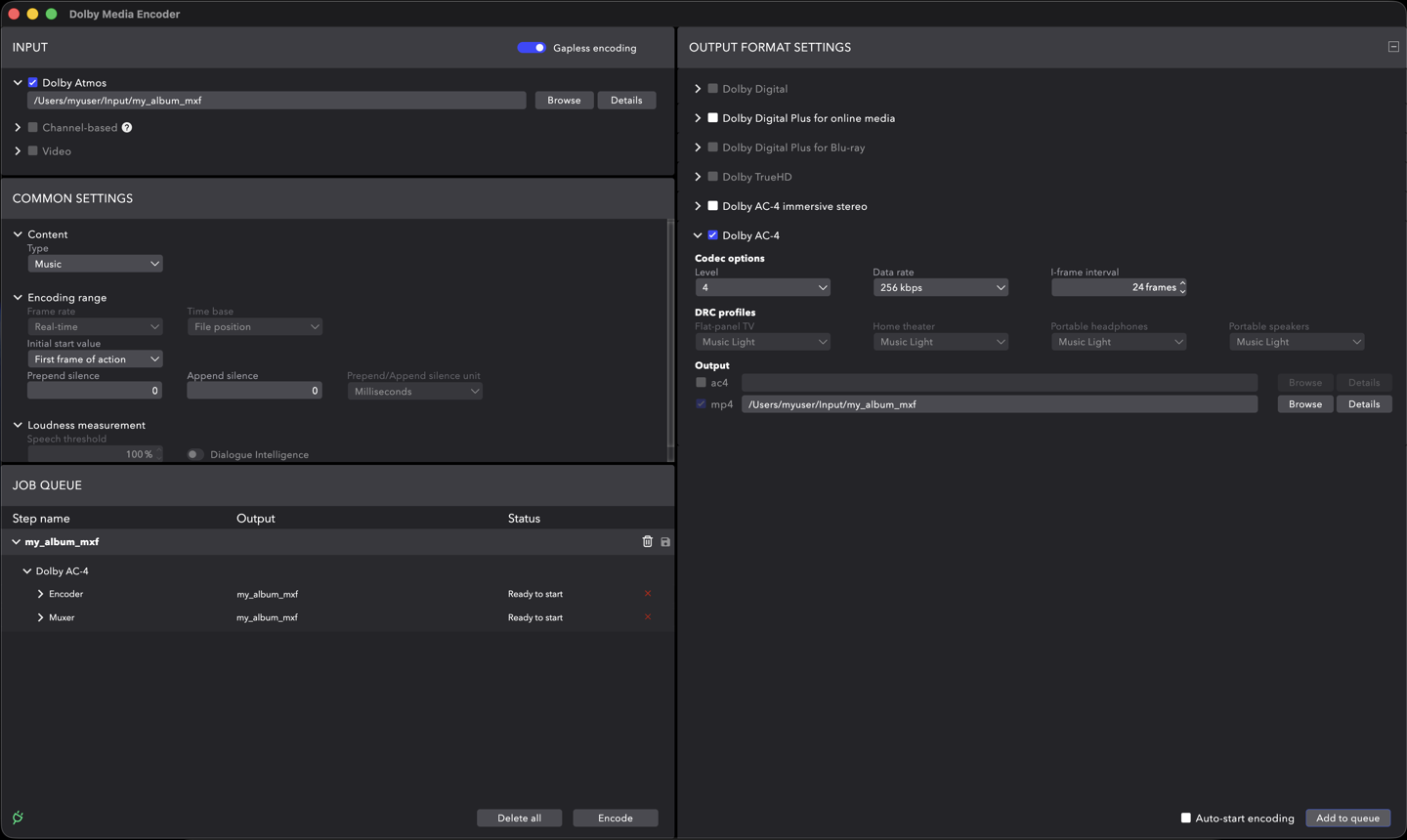Expand Dolby Digital Plus for Blu-ray section

[x=698, y=147]
